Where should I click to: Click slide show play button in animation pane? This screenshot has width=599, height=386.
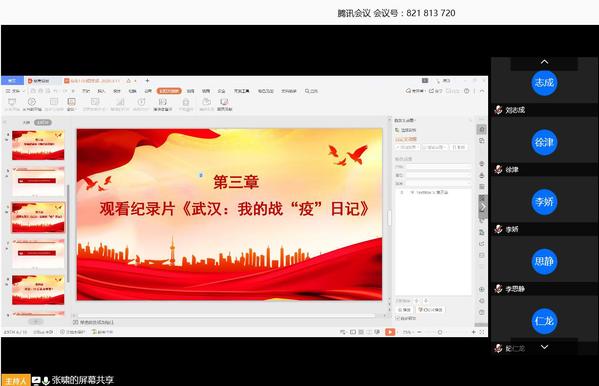[430, 310]
